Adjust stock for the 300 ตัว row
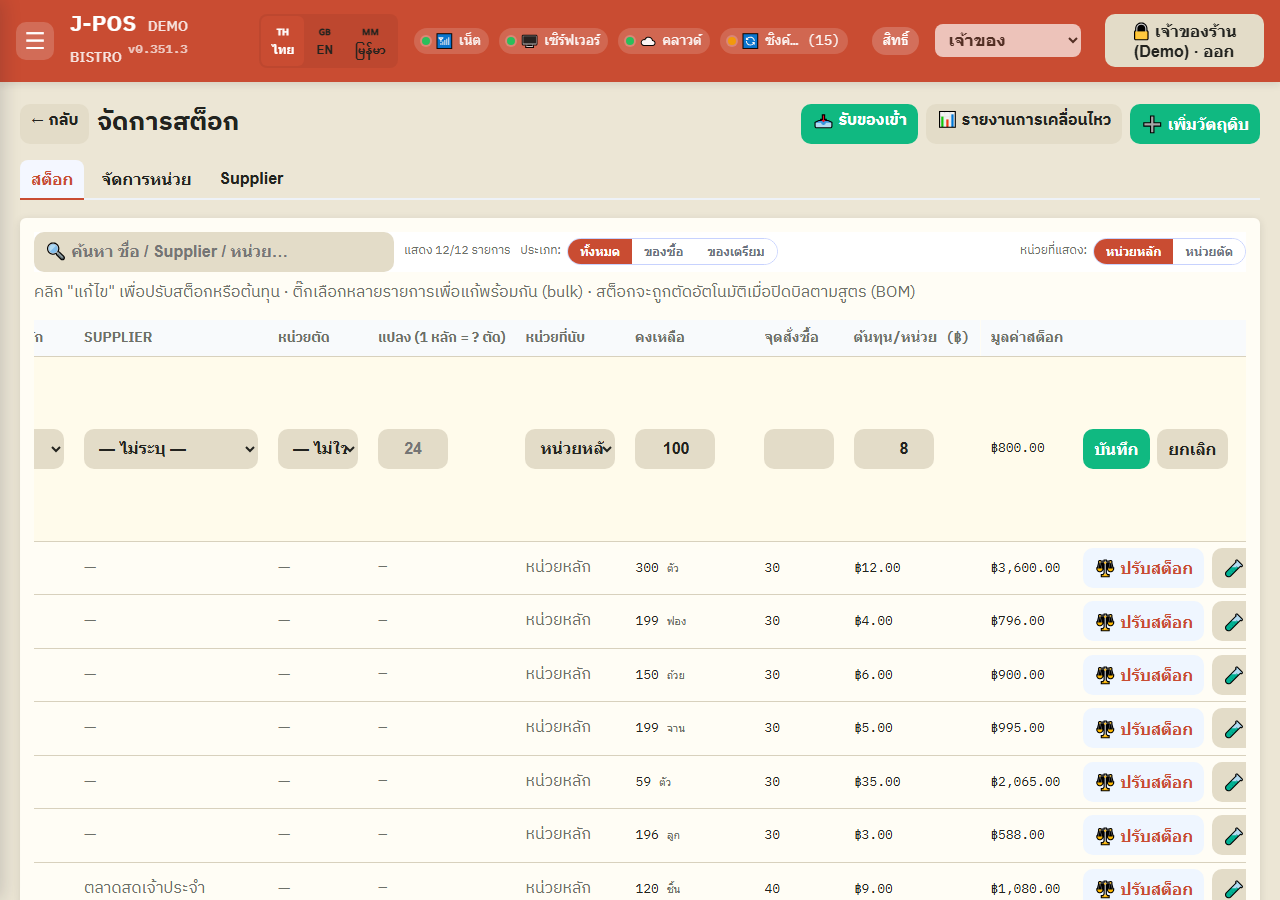Image resolution: width=1280 pixels, height=900 pixels. click(x=1143, y=568)
